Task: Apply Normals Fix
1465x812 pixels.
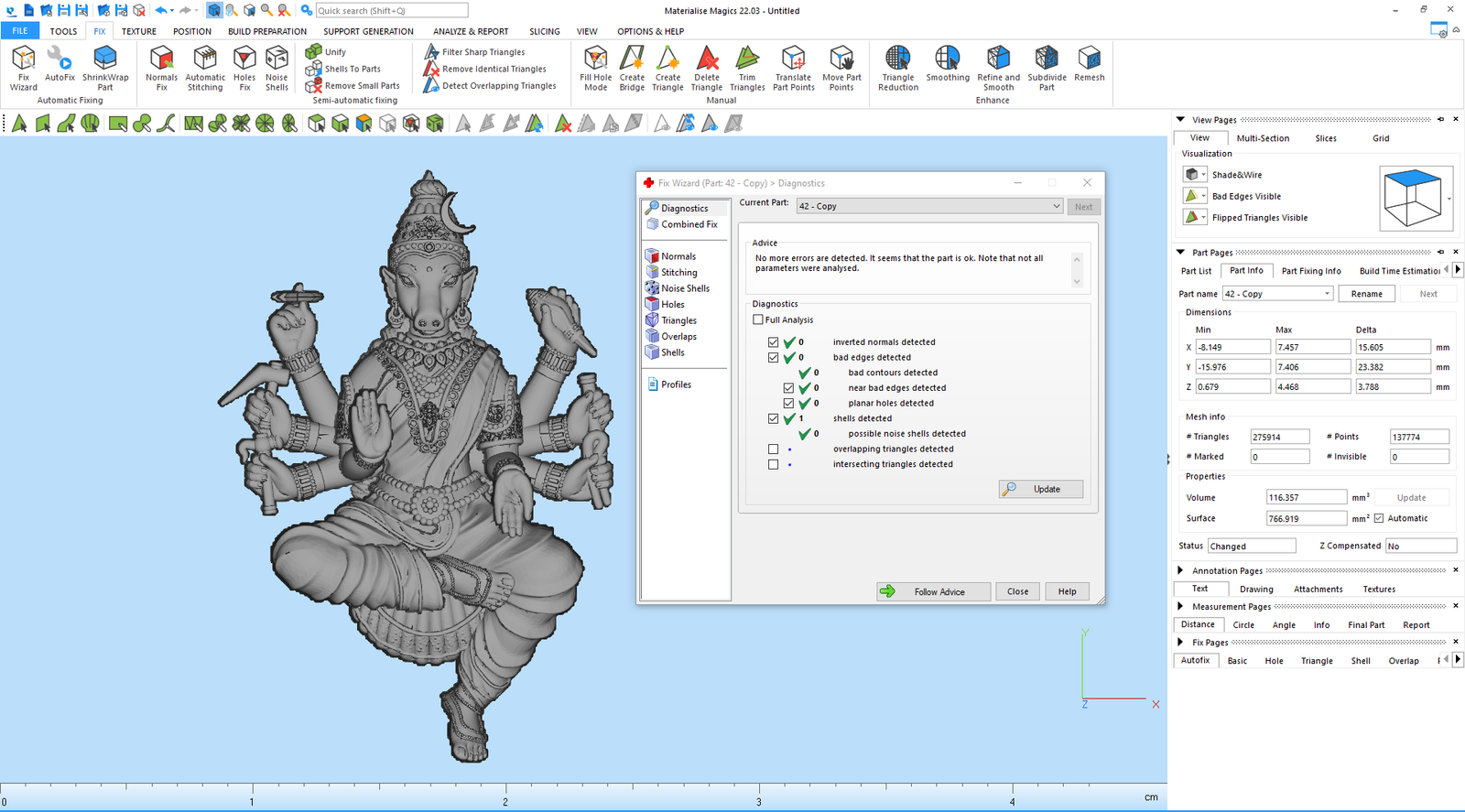Action: pos(161,69)
